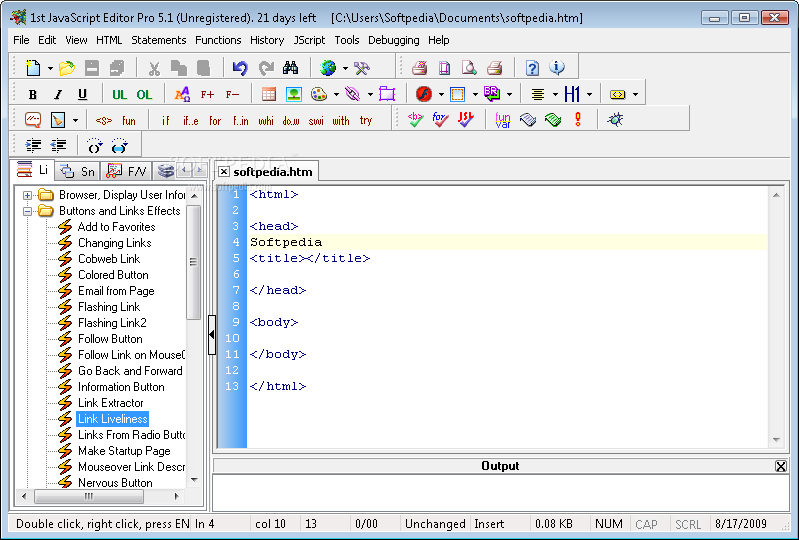Open the browser globe dropdown arrow
Image resolution: width=799 pixels, height=540 pixels.
tap(345, 68)
